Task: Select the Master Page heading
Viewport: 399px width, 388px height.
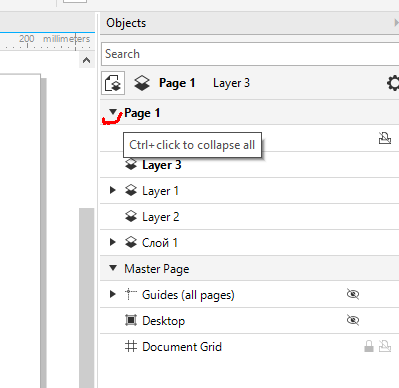Action: click(x=249, y=269)
